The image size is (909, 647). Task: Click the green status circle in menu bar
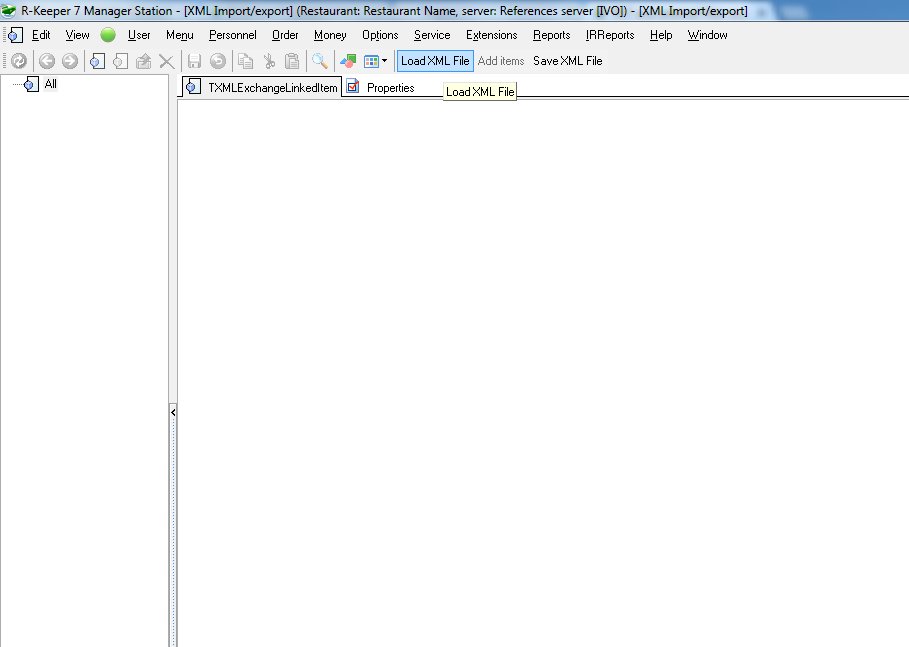coord(108,35)
